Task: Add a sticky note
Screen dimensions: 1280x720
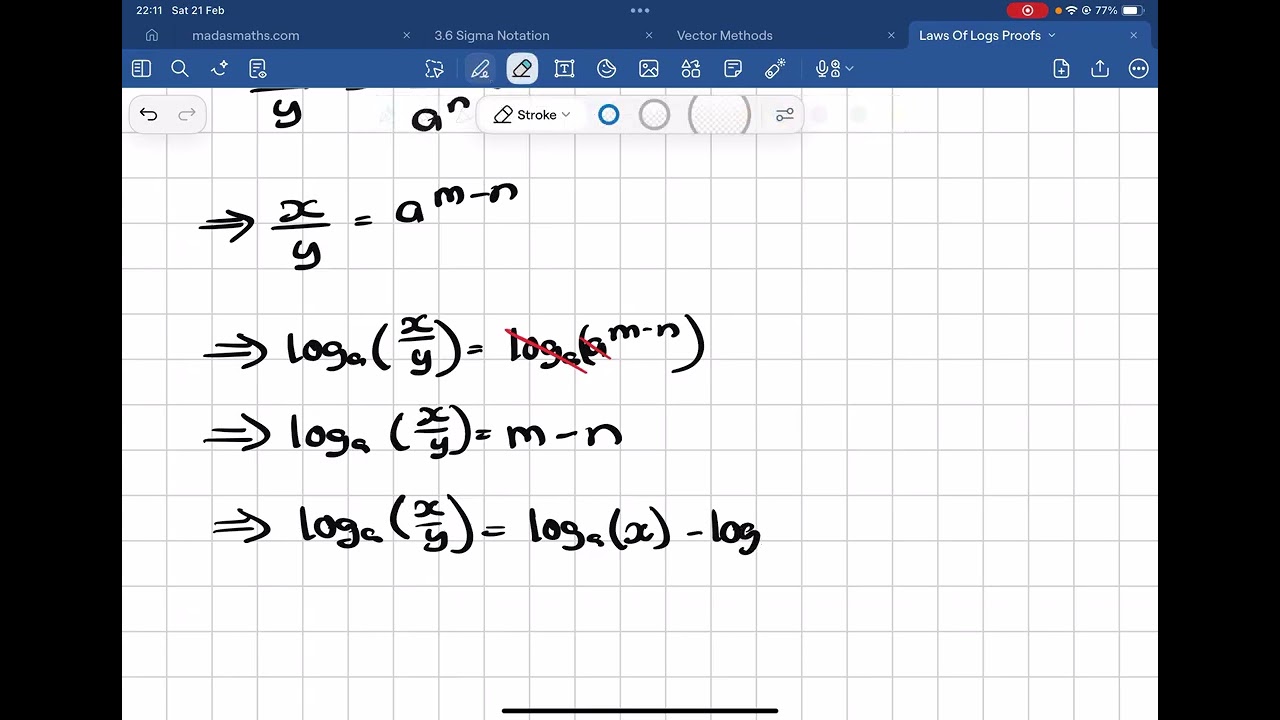Action: point(733,69)
